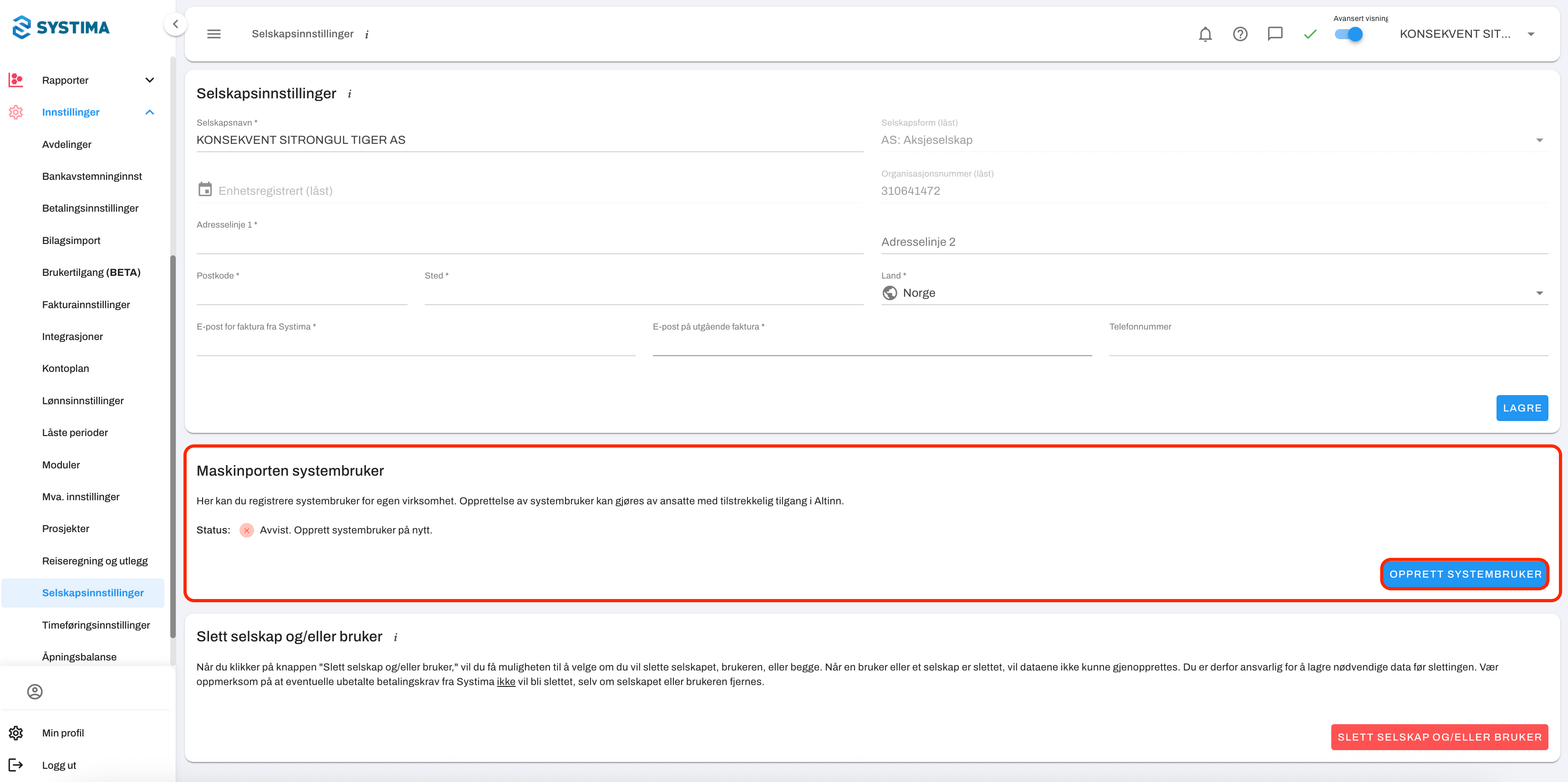
Task: Open the hamburger menu icon
Action: point(214,34)
